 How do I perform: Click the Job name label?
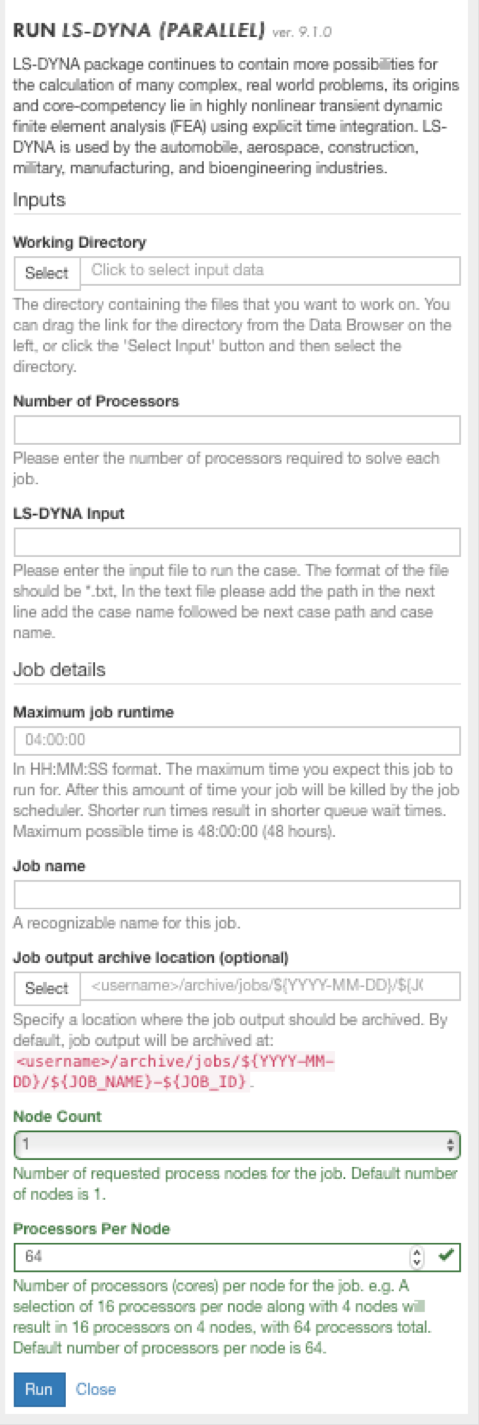(x=43, y=866)
